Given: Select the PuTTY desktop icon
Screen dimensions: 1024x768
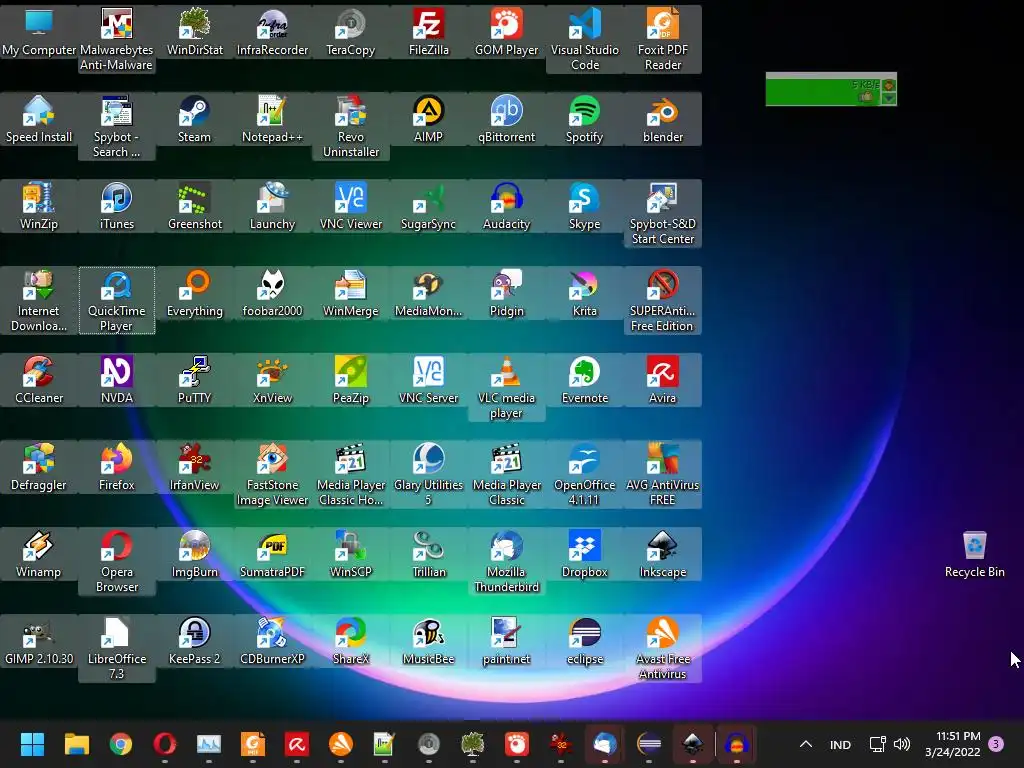Looking at the screenshot, I should (x=195, y=380).
